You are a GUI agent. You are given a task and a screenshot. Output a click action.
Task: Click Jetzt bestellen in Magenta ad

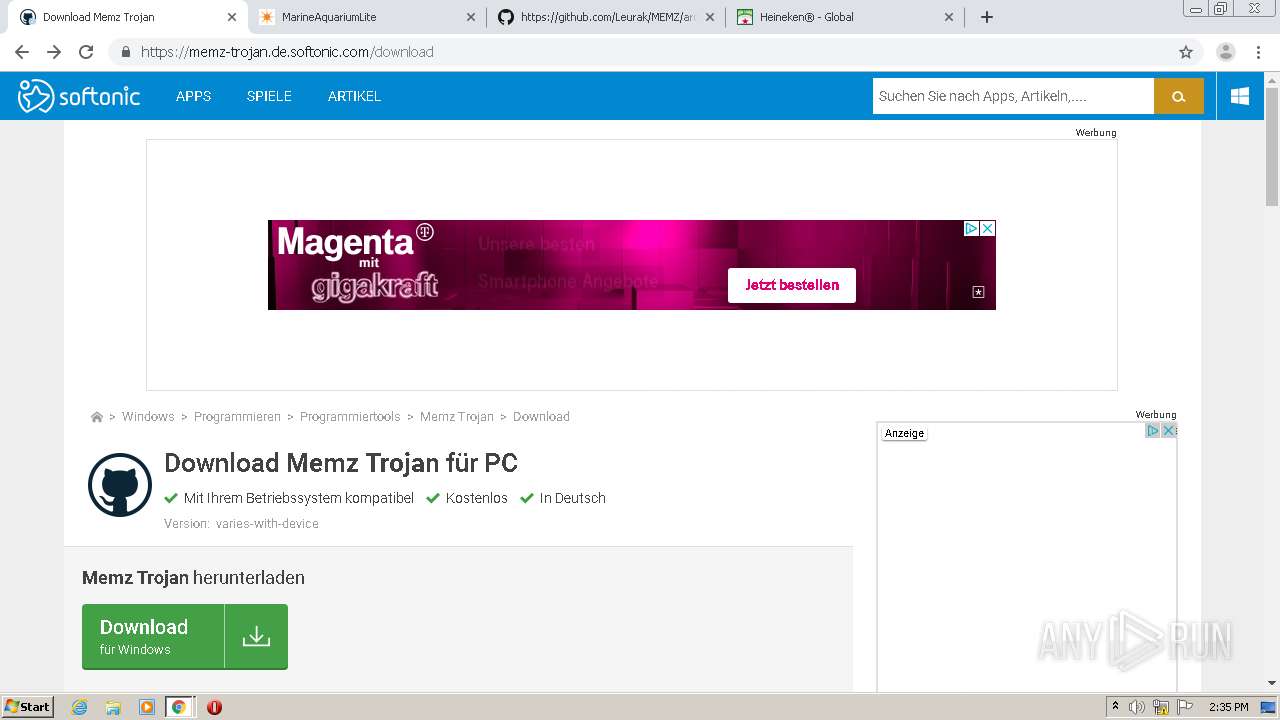coord(792,285)
